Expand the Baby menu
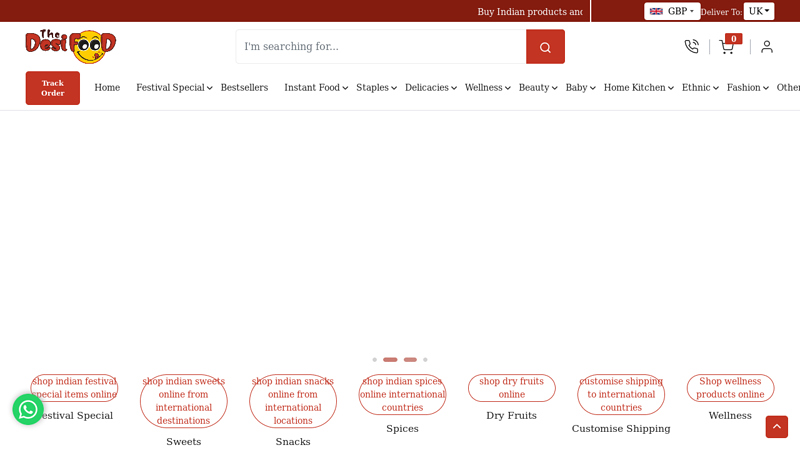800x450 pixels. tap(580, 88)
